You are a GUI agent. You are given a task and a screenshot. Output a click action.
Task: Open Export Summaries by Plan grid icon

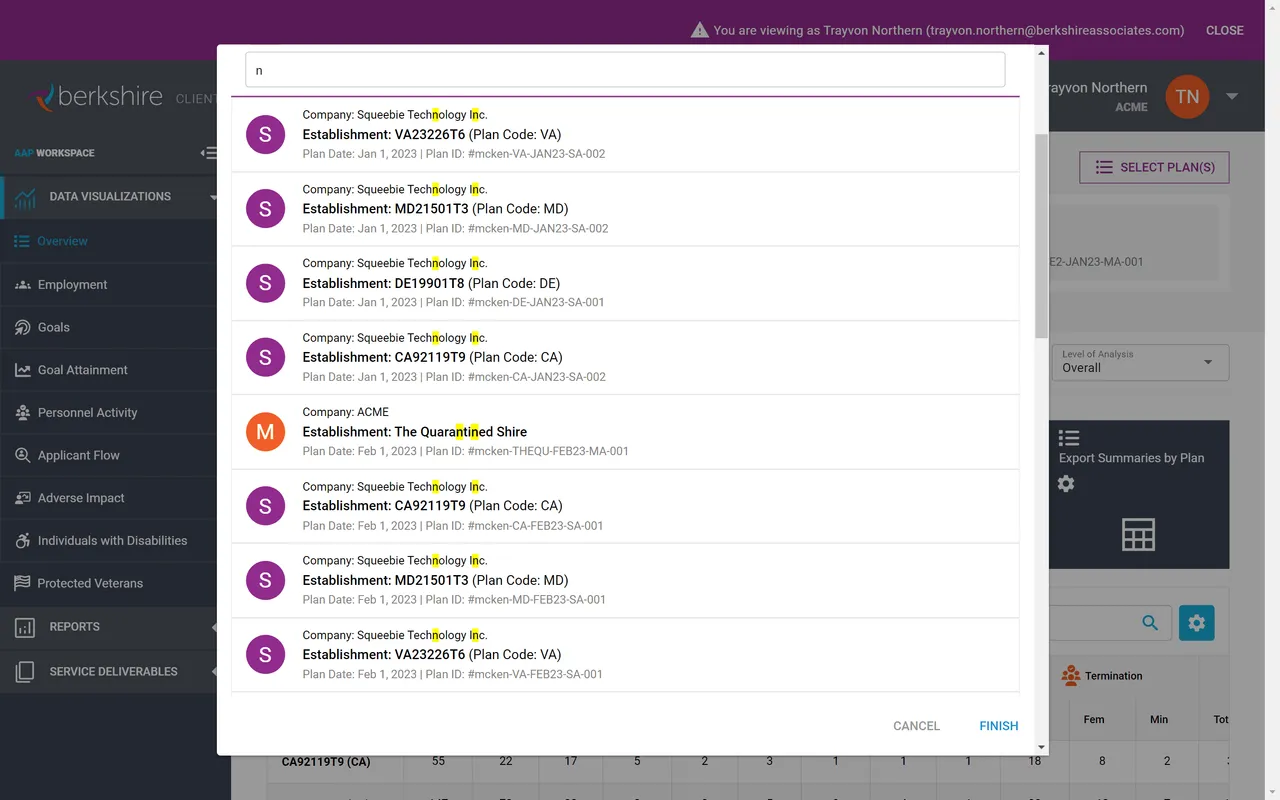tap(1138, 534)
